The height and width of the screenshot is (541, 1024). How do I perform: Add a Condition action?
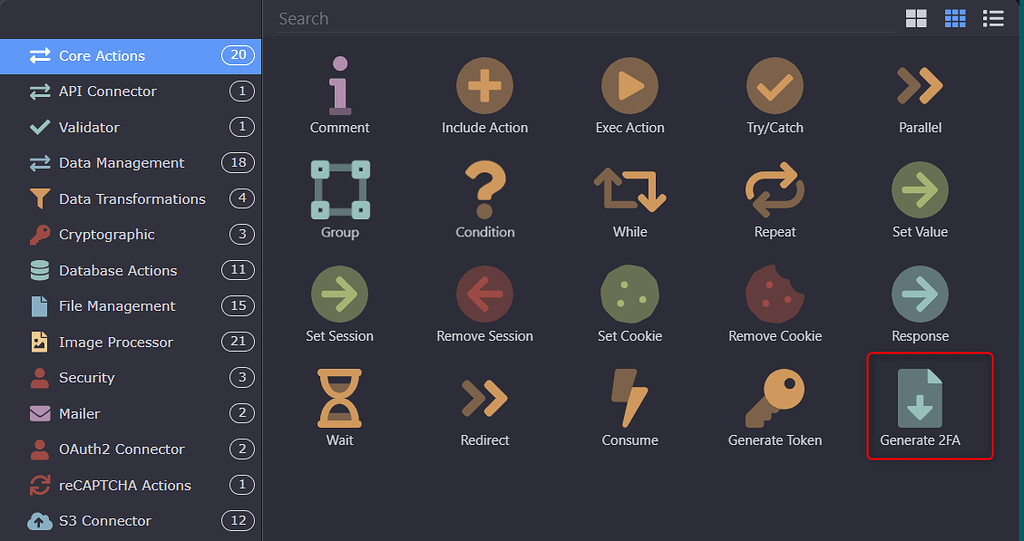[x=484, y=191]
